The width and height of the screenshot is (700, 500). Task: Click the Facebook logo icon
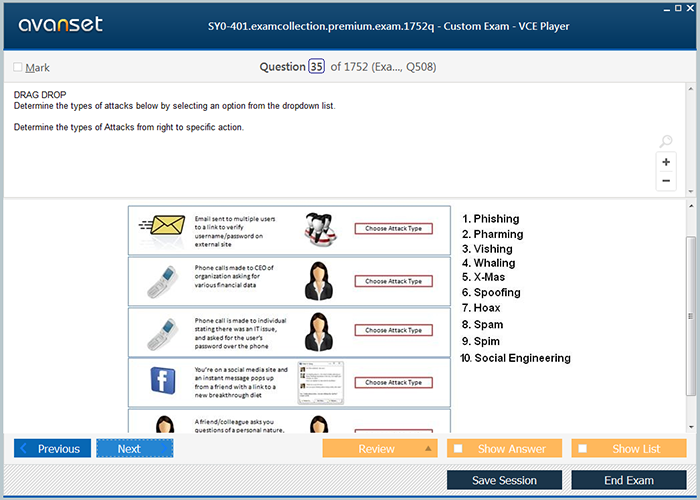(x=162, y=381)
